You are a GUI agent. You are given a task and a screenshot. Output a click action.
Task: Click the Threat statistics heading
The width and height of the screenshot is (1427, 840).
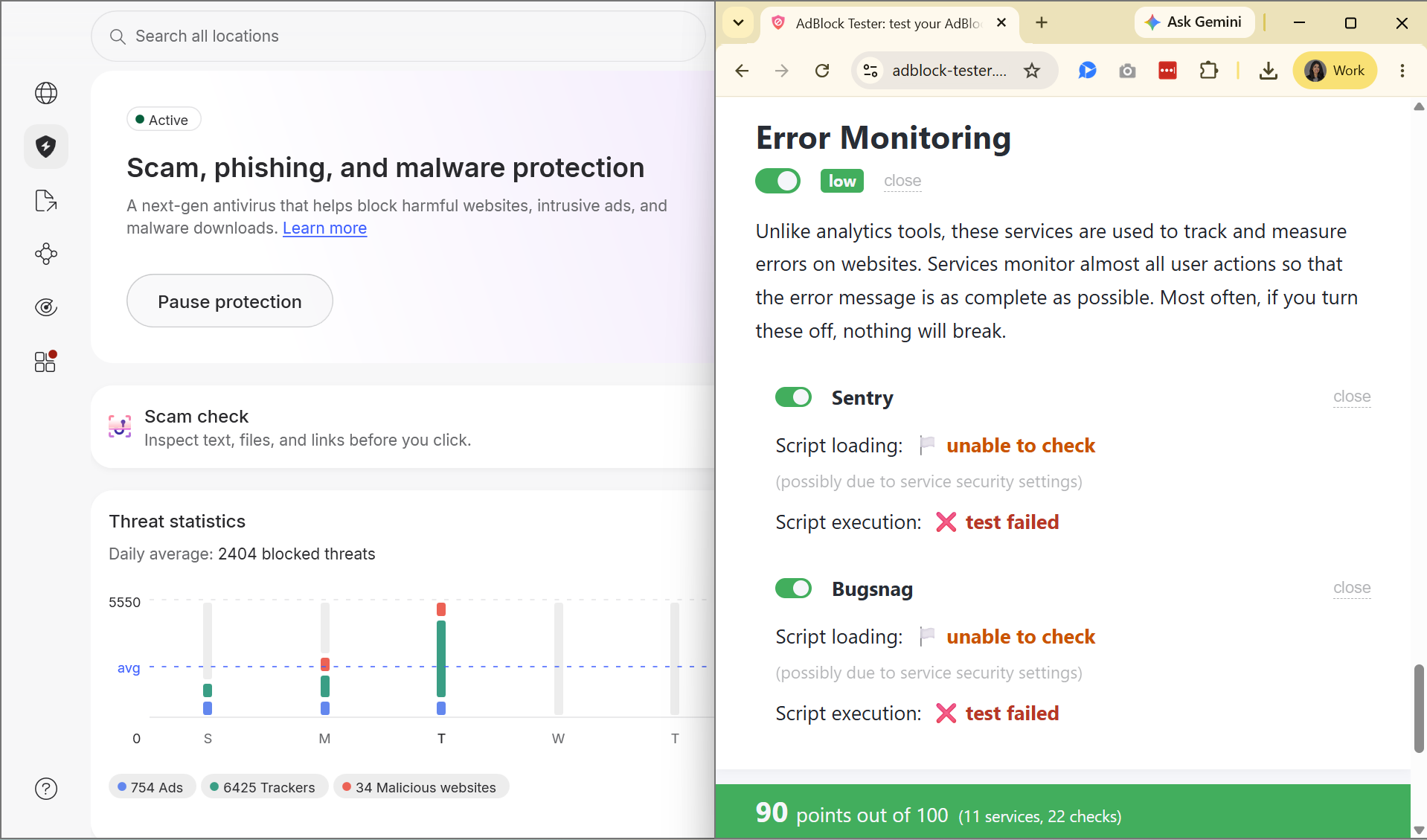(177, 522)
